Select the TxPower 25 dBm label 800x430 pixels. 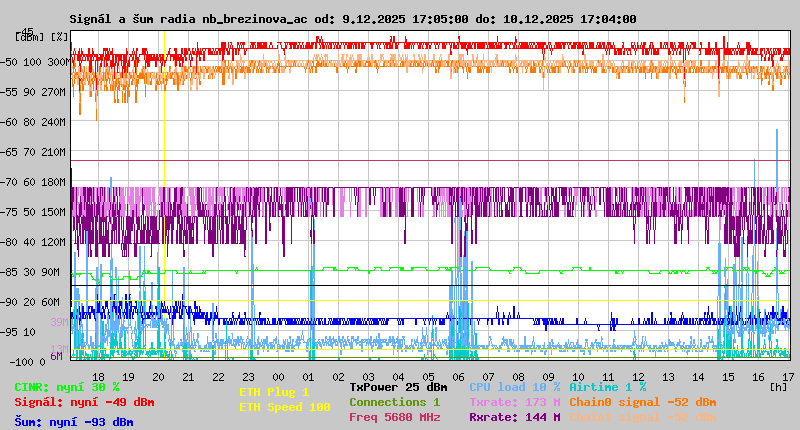[x=398, y=386]
